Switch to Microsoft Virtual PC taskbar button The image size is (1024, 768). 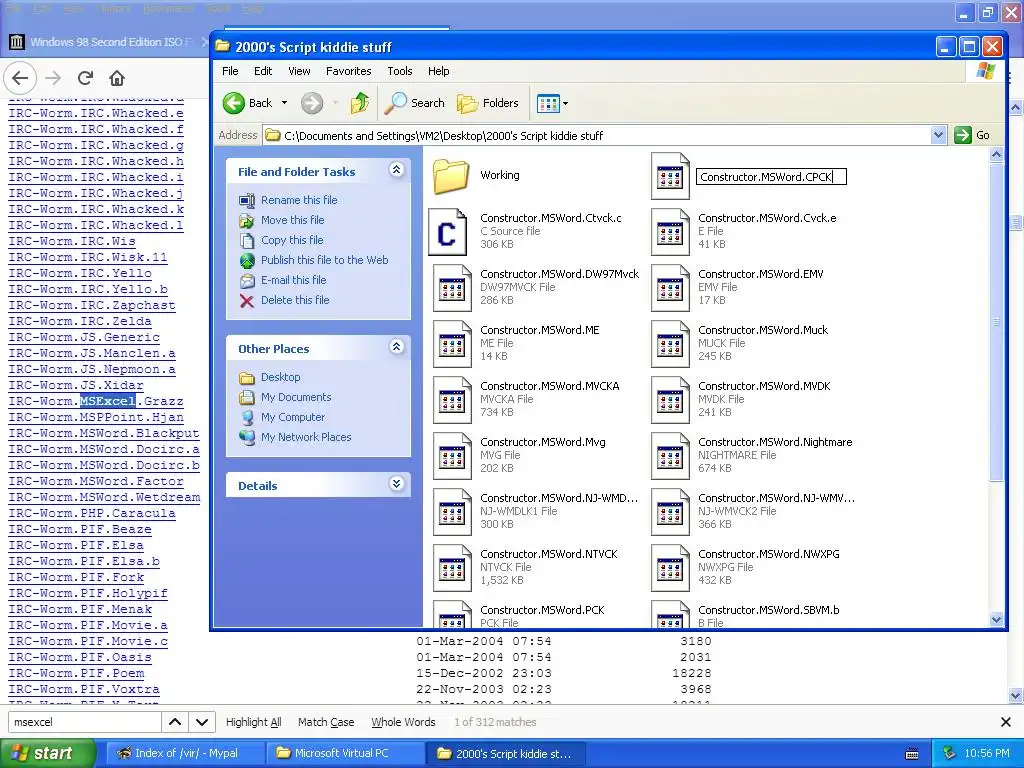pyautogui.click(x=345, y=753)
